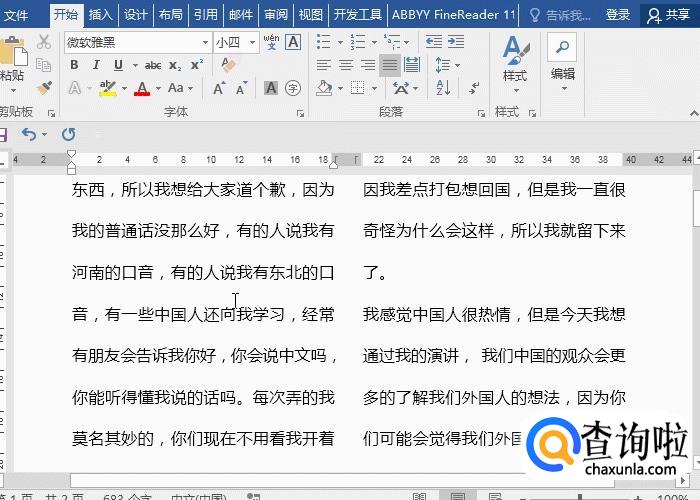Toggle underline formatting
This screenshot has width=700, height=500.
pyautogui.click(x=118, y=65)
